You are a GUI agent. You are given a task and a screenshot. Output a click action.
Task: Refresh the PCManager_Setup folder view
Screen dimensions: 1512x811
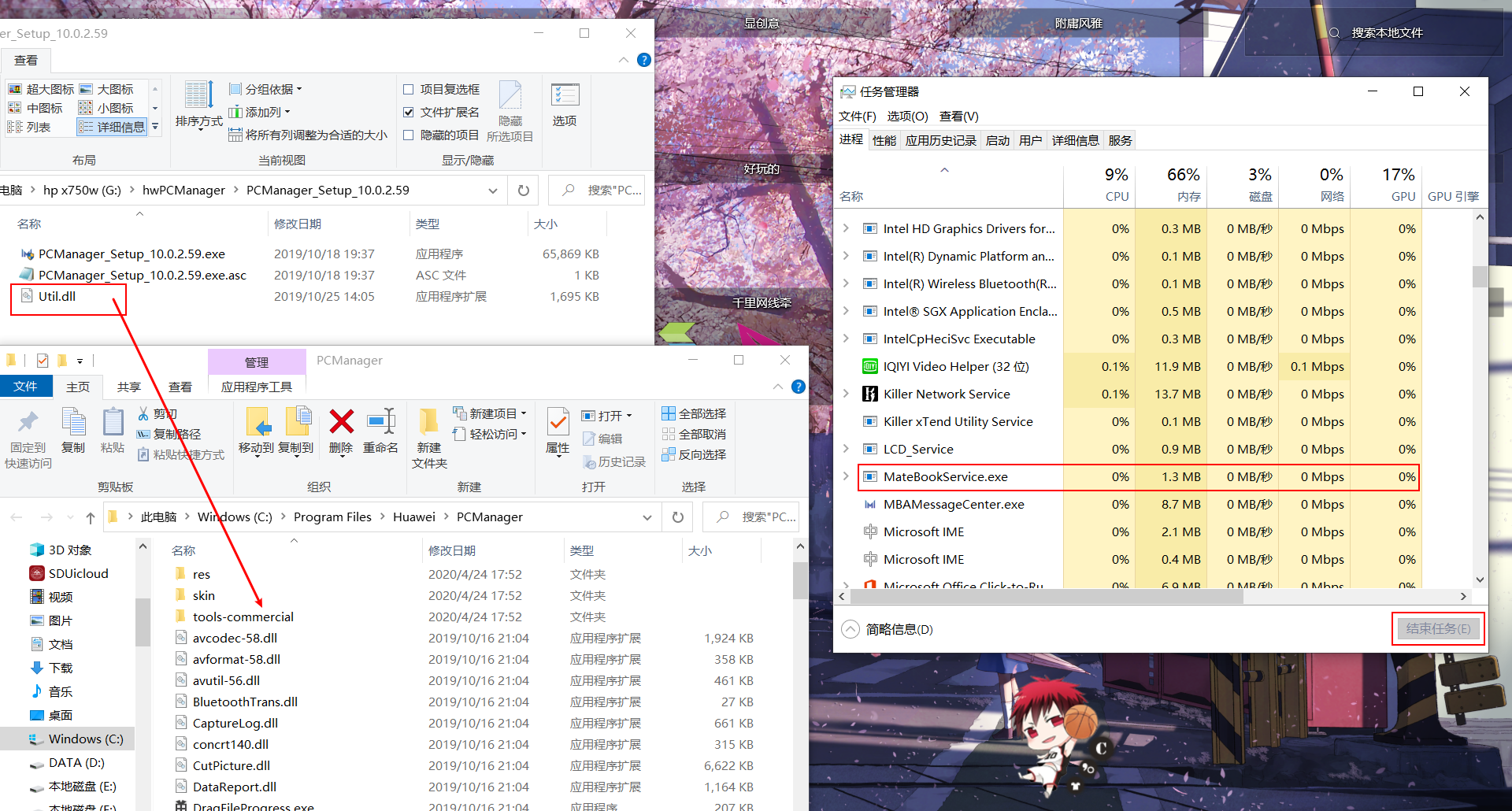pyautogui.click(x=524, y=191)
